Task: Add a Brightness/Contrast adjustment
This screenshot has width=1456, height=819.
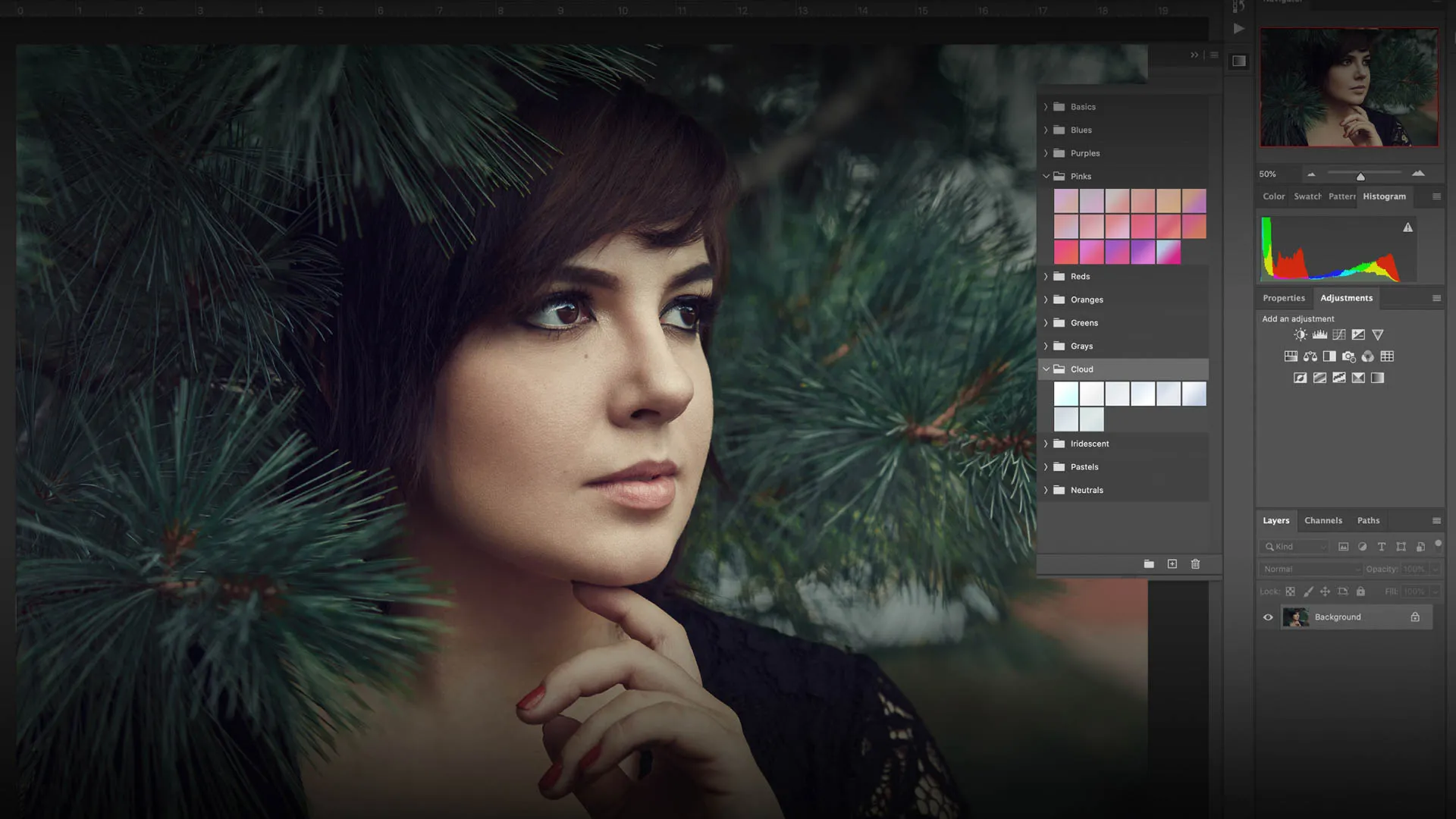Action: [1300, 334]
